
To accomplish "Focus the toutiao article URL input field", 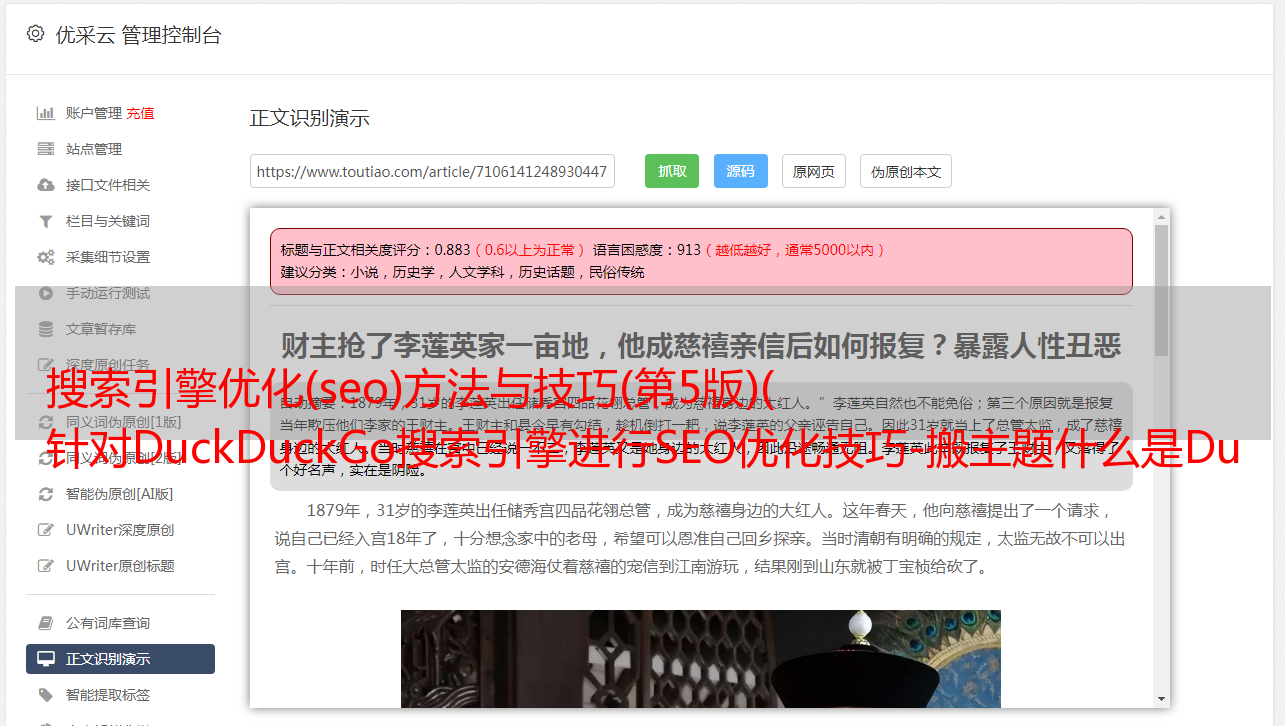I will point(432,171).
